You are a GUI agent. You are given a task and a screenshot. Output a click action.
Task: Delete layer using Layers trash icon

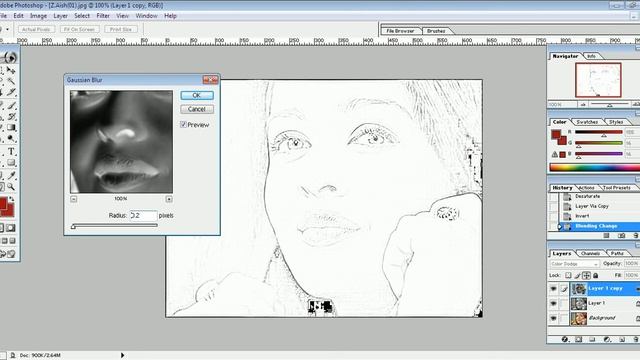(636, 339)
